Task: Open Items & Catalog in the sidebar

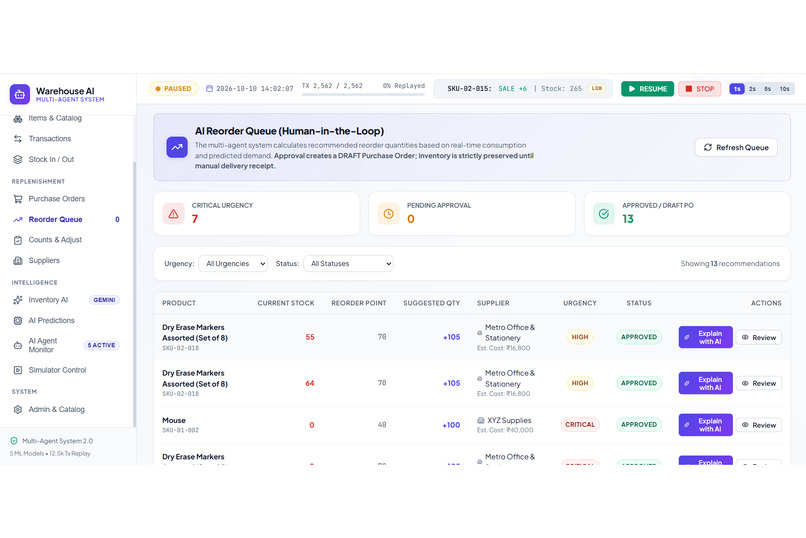Action: click(55, 118)
